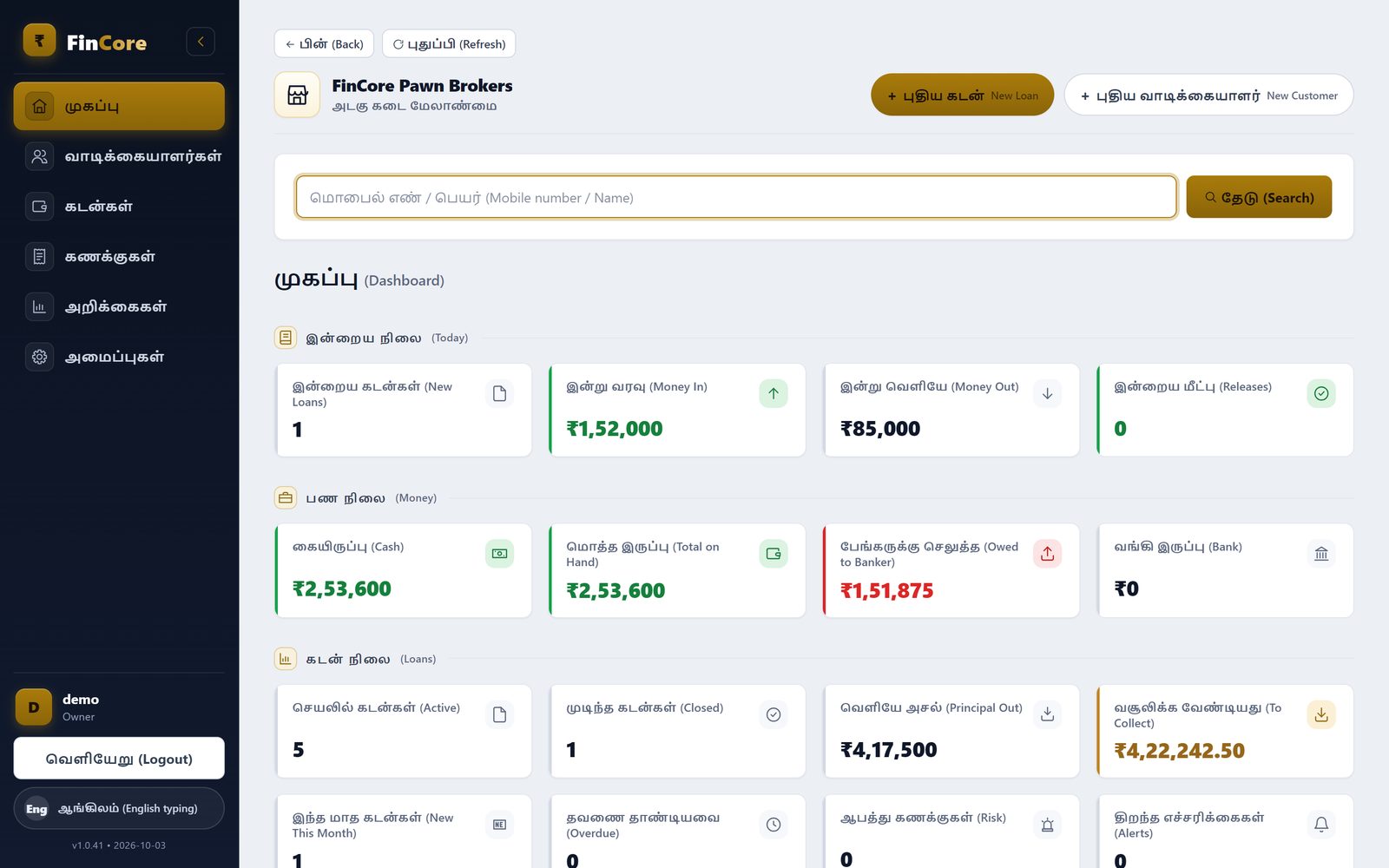Click the New Loan button

[x=962, y=95]
